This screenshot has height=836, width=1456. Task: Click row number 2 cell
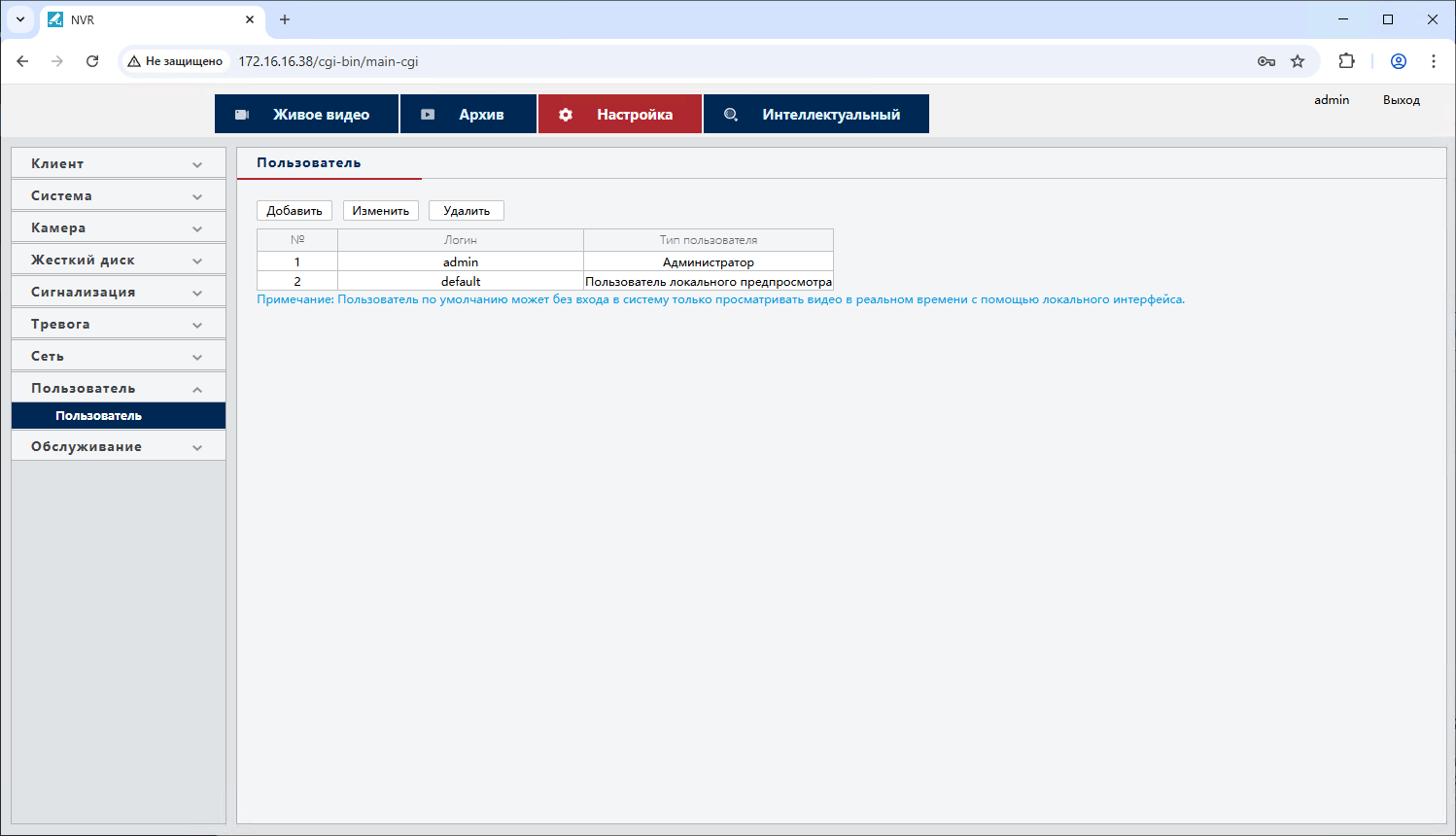pyautogui.click(x=297, y=281)
